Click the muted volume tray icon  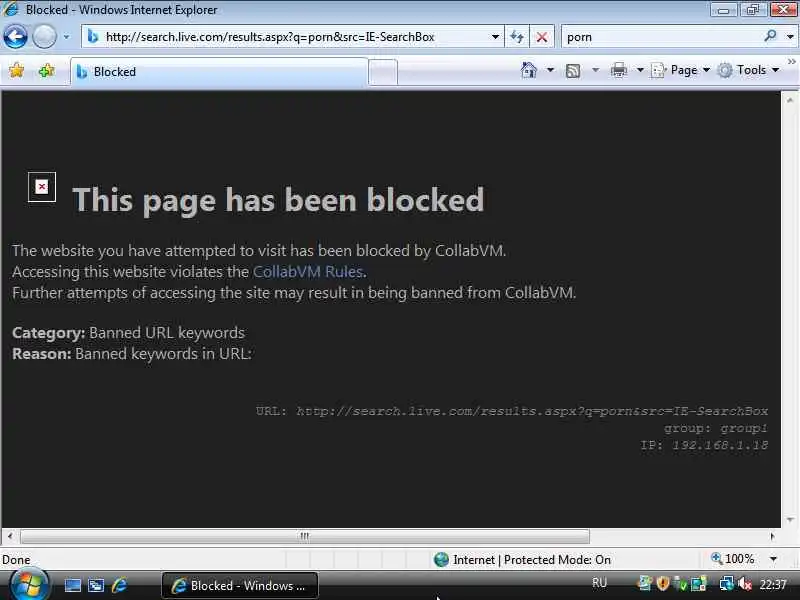[745, 583]
